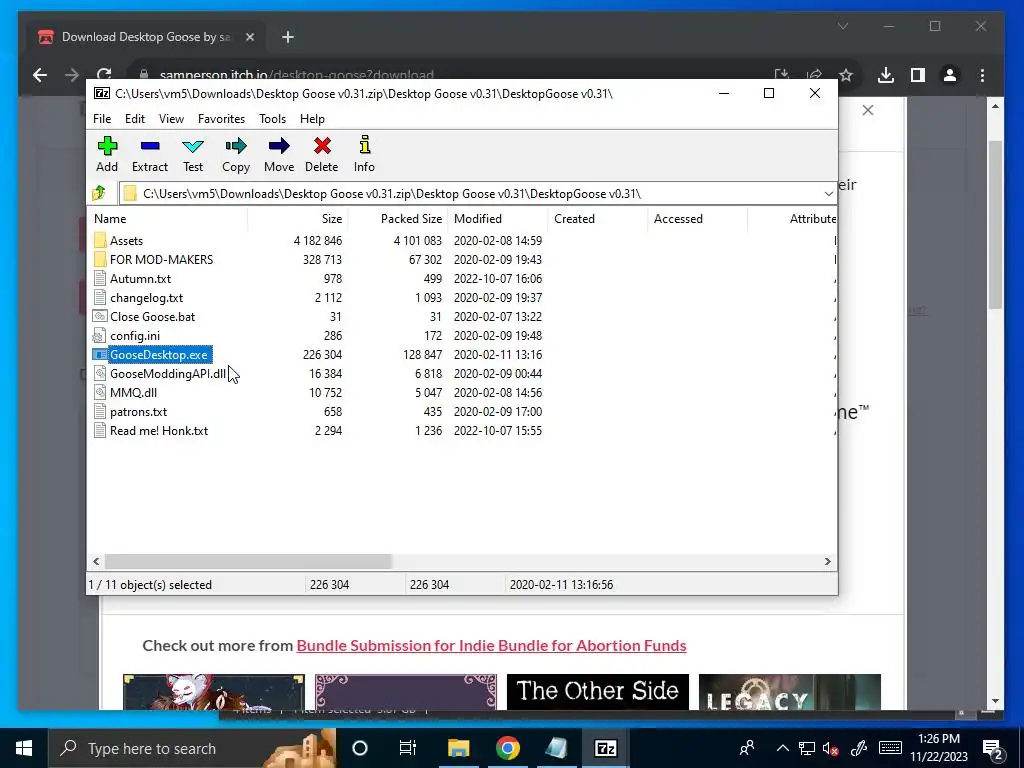This screenshot has width=1024, height=768.
Task: Click The Other Side game thumbnail
Action: click(x=598, y=692)
